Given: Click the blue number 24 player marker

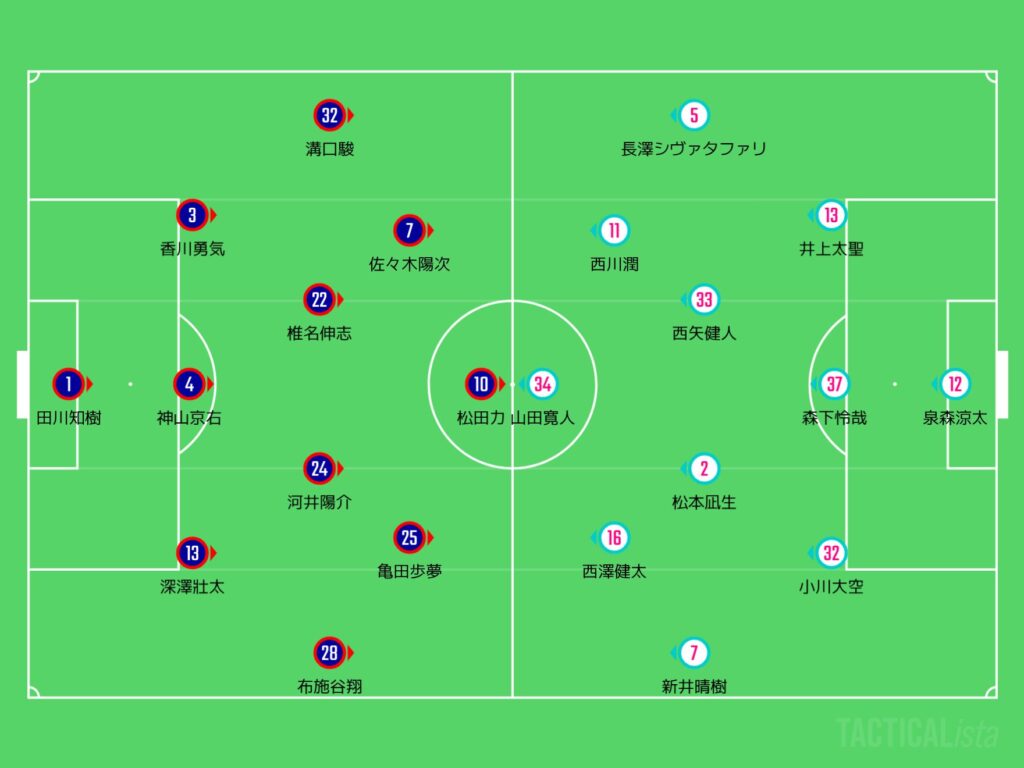Looking at the screenshot, I should click(x=319, y=468).
